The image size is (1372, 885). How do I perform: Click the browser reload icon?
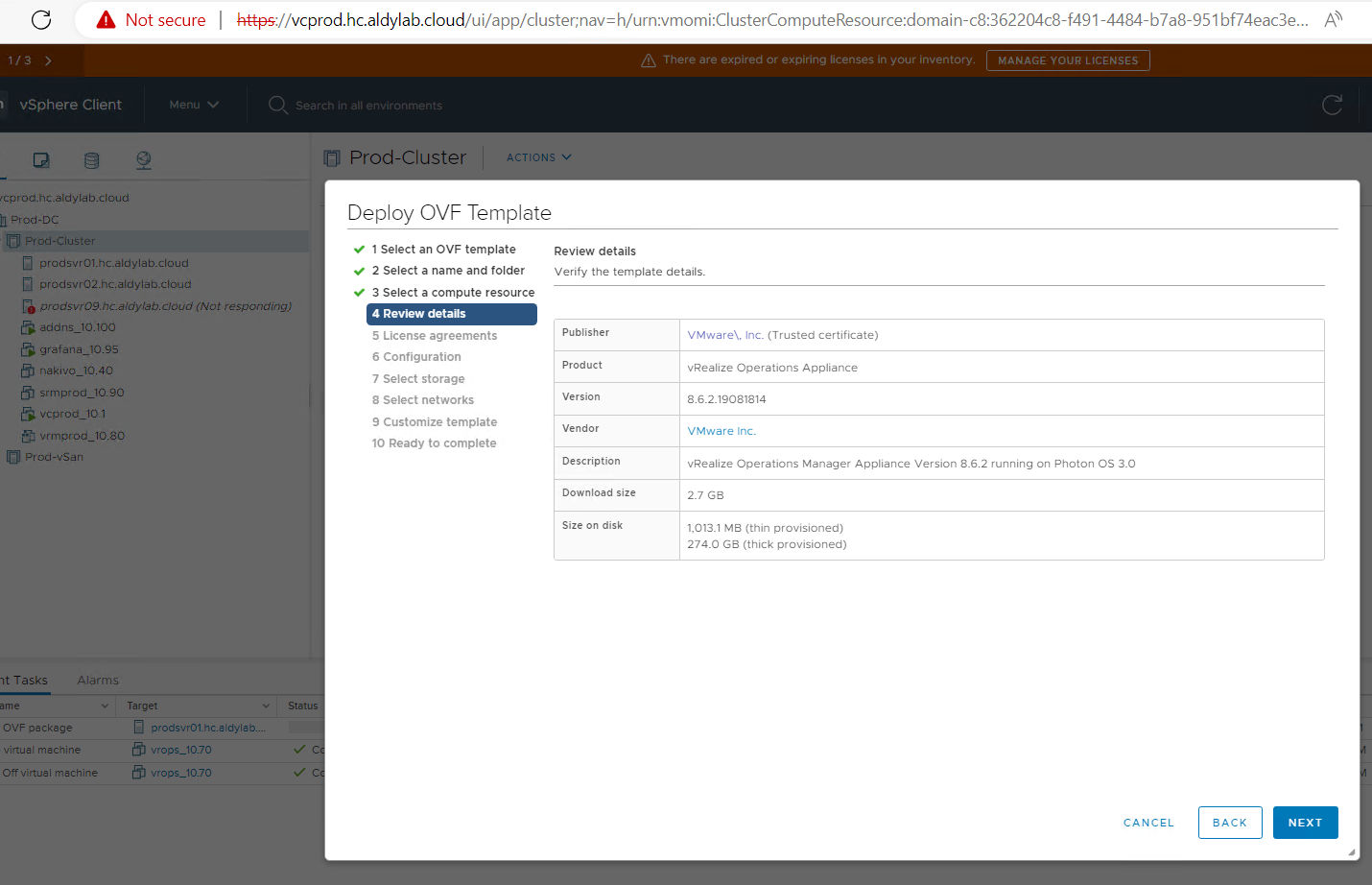tap(41, 19)
